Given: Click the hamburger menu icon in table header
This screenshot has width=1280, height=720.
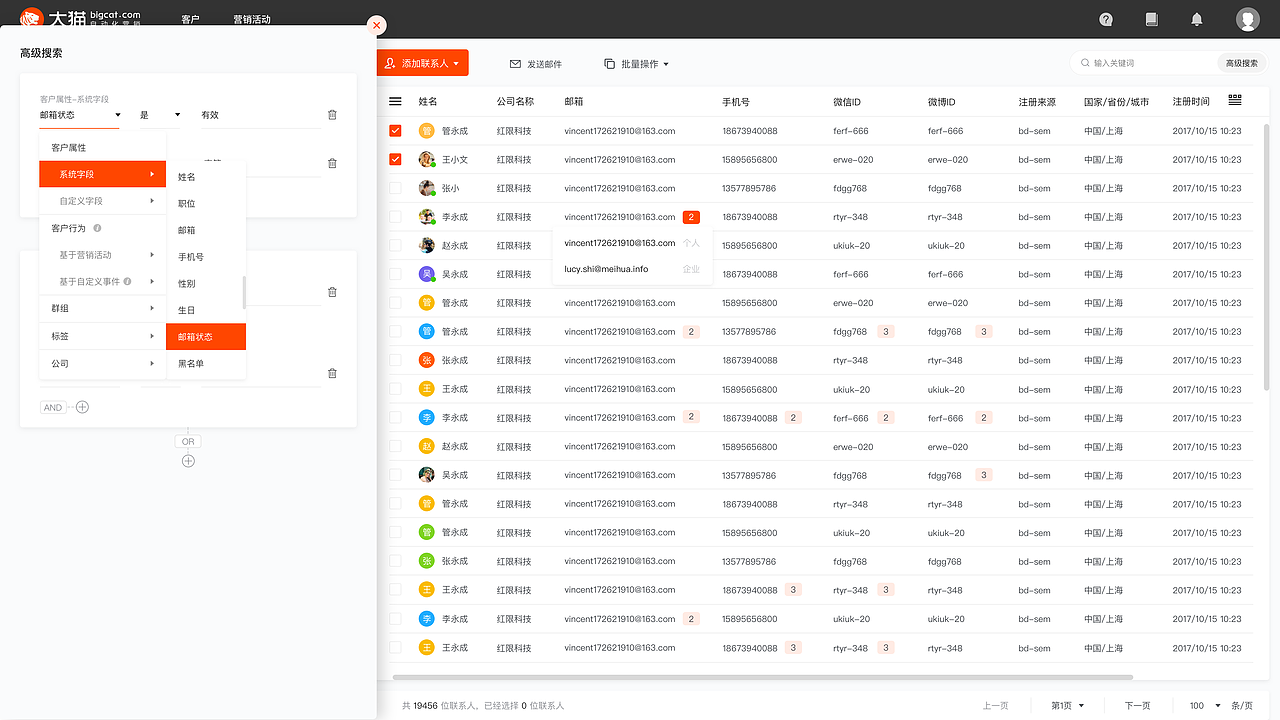Looking at the screenshot, I should pos(395,101).
